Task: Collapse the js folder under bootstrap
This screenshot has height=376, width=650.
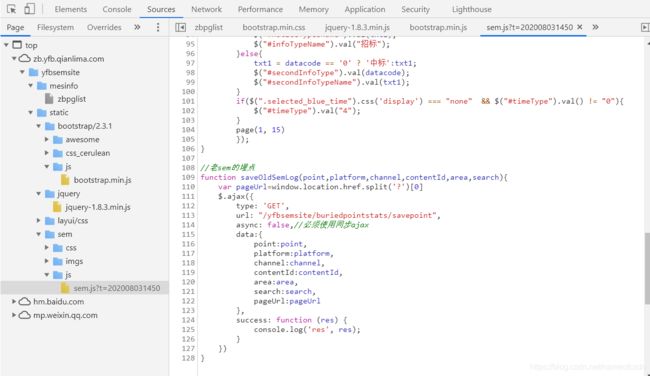Action: click(47, 166)
